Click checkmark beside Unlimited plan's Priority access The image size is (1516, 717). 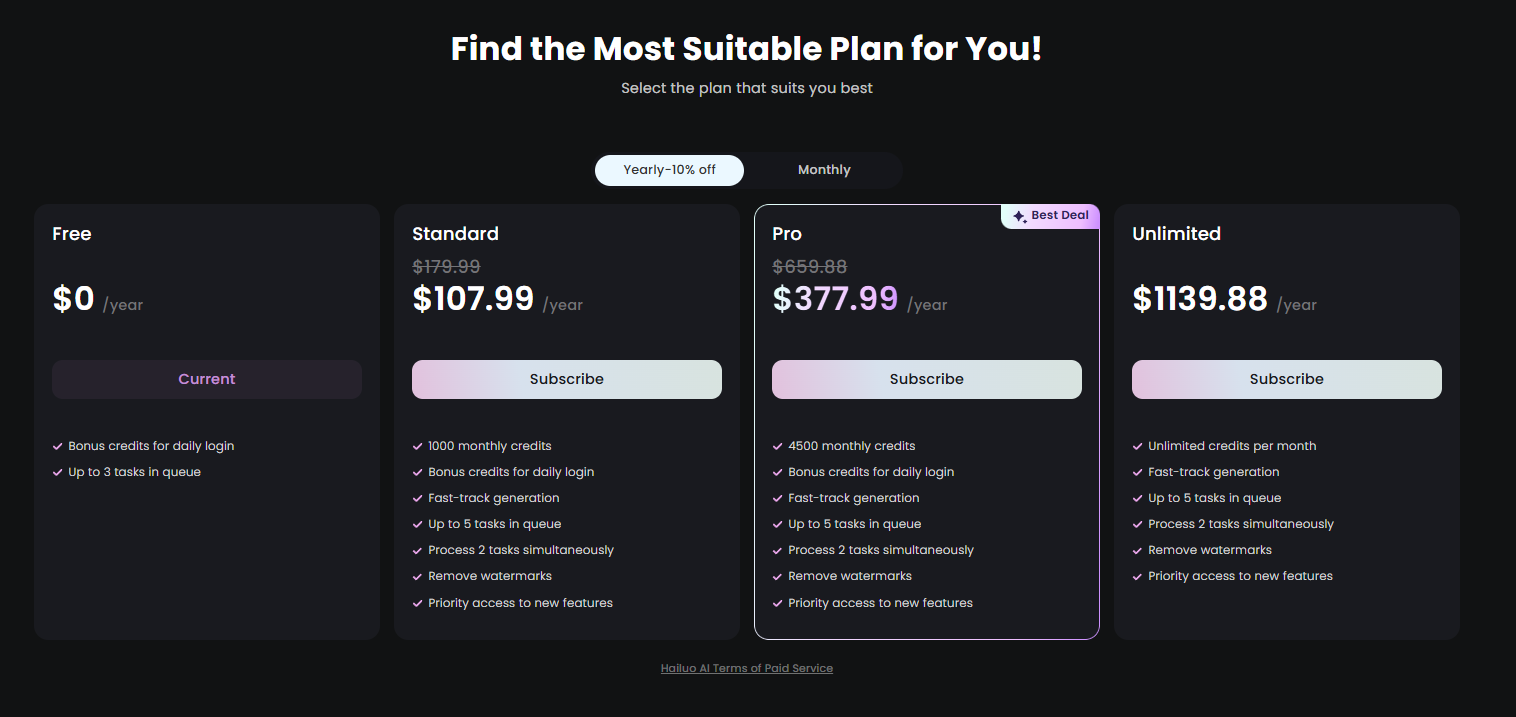click(x=1138, y=577)
